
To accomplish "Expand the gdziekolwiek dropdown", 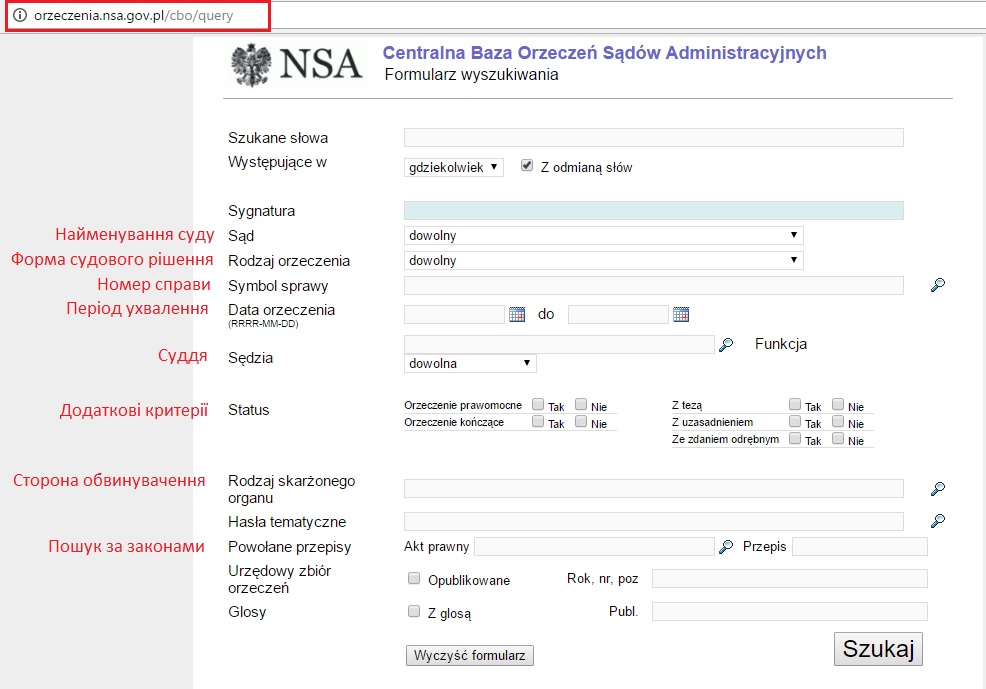I will tap(454, 168).
